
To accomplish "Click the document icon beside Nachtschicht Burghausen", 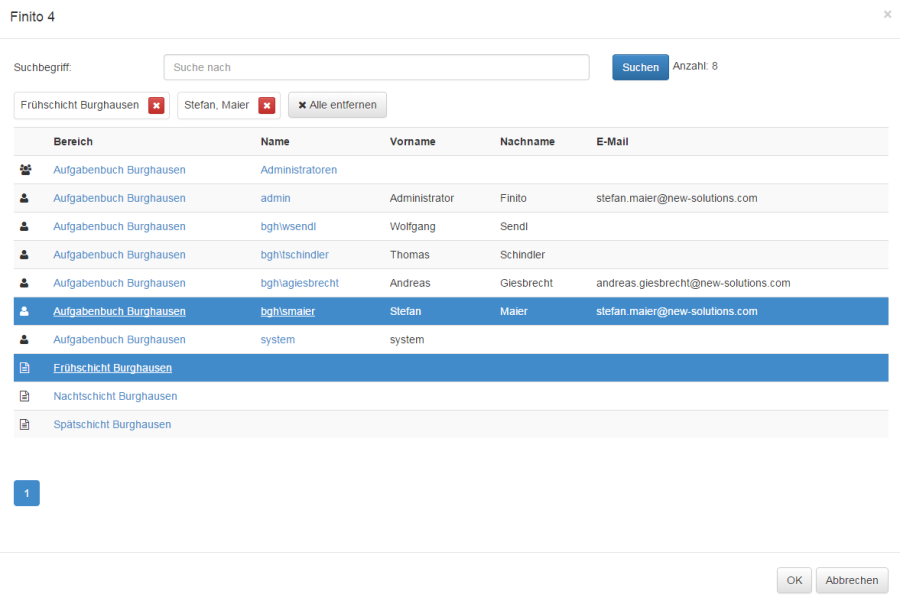I will pos(25,396).
